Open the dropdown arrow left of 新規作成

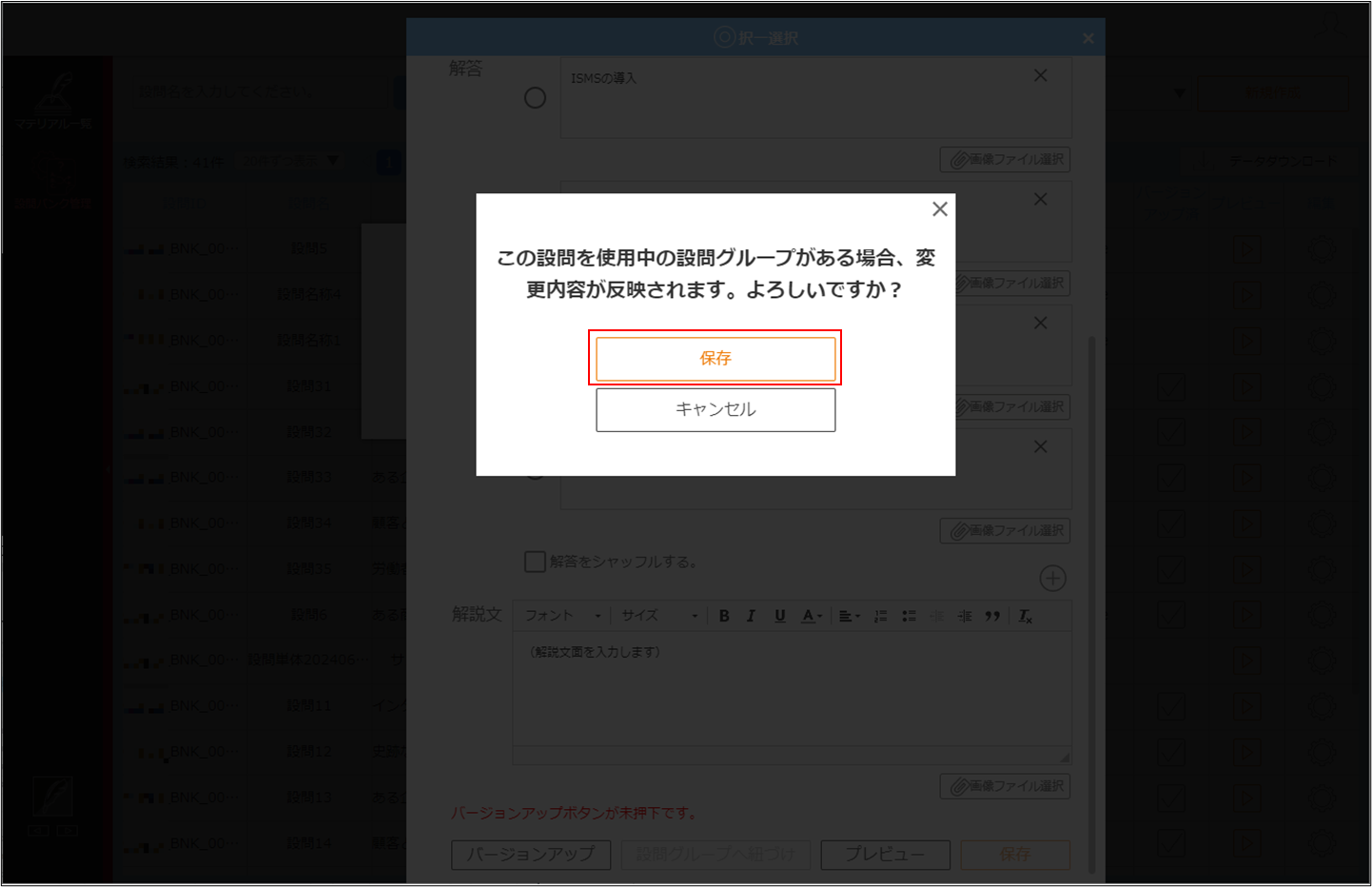pyautogui.click(x=1180, y=93)
